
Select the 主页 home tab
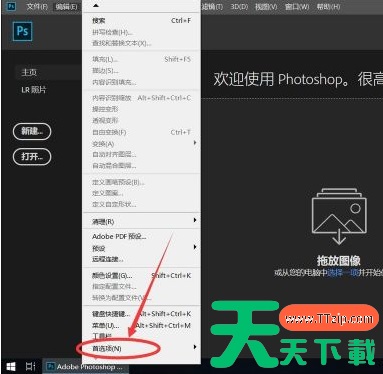[x=48, y=72]
